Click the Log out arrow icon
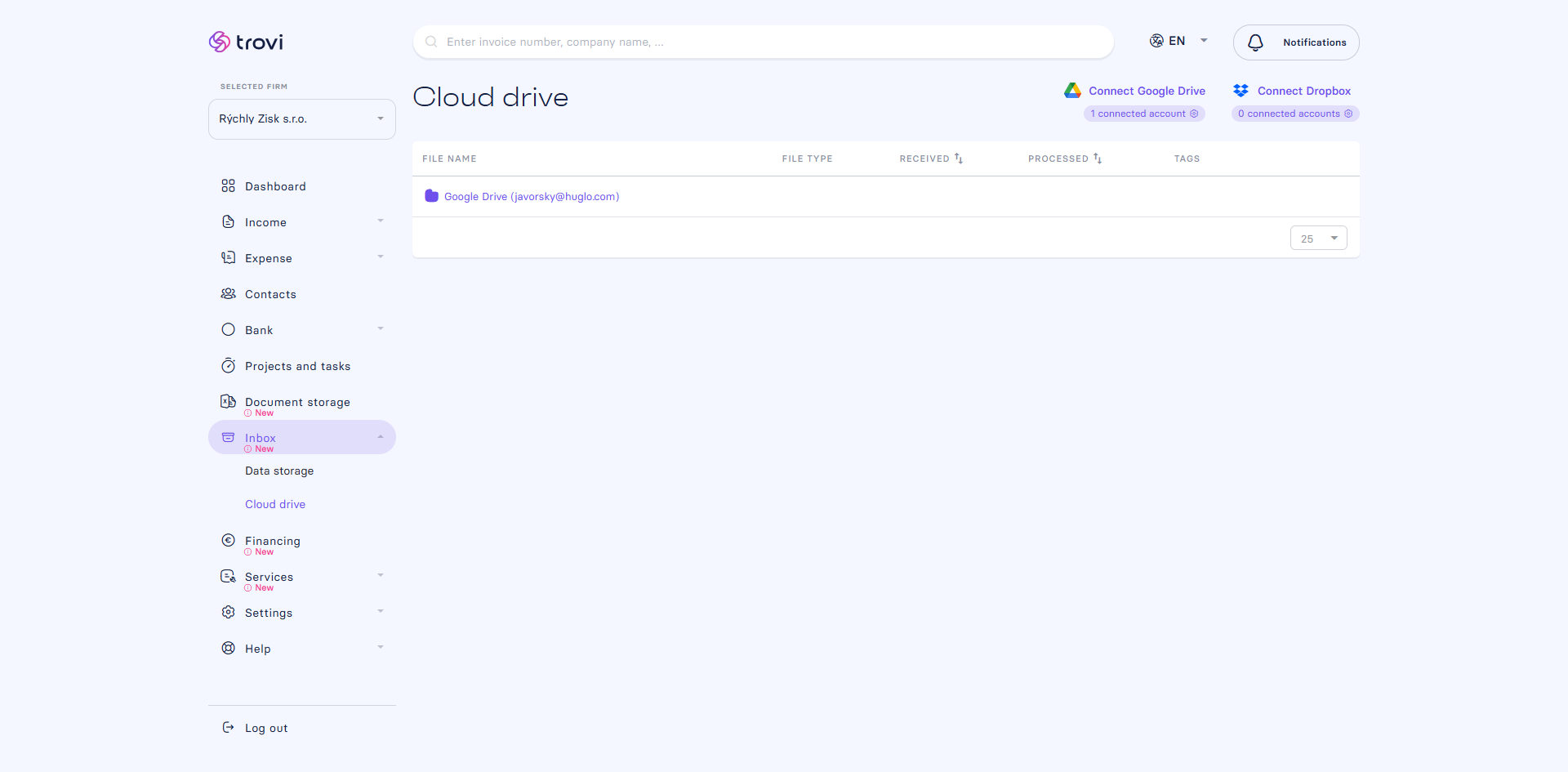The height and width of the screenshot is (772, 1568). pos(228,727)
